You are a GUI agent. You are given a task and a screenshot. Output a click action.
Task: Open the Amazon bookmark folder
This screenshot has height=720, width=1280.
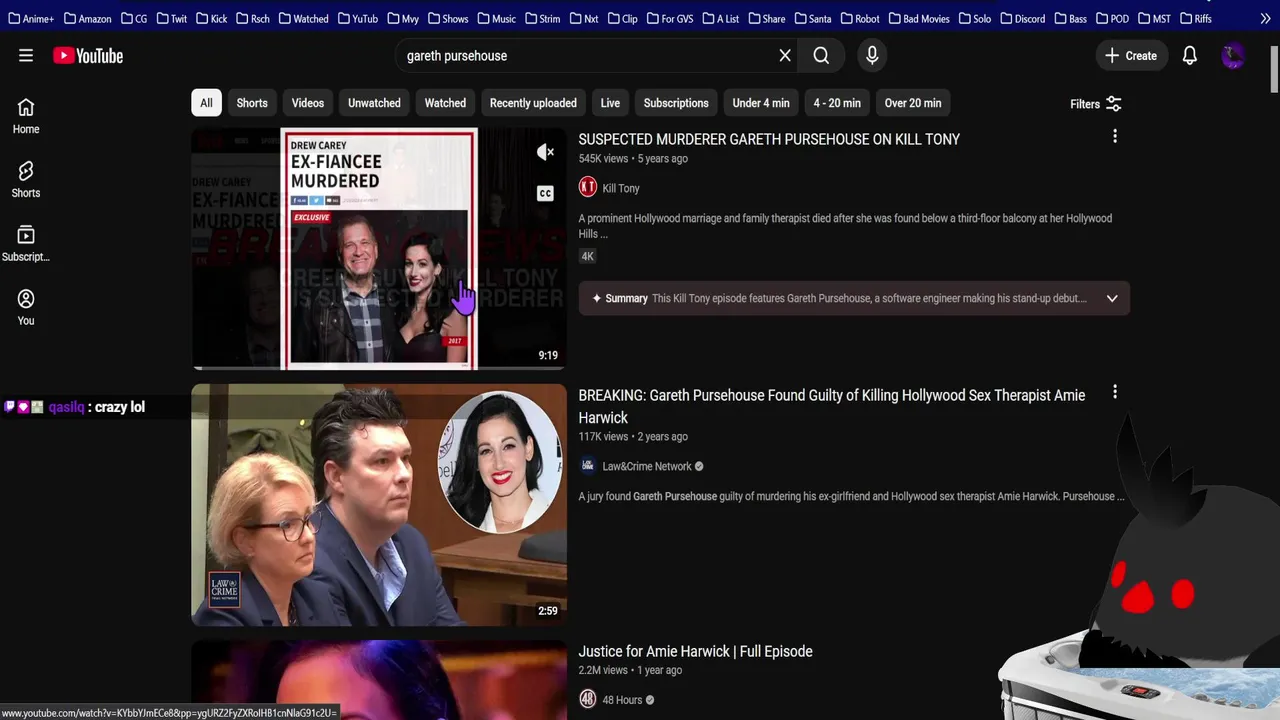tap(87, 18)
